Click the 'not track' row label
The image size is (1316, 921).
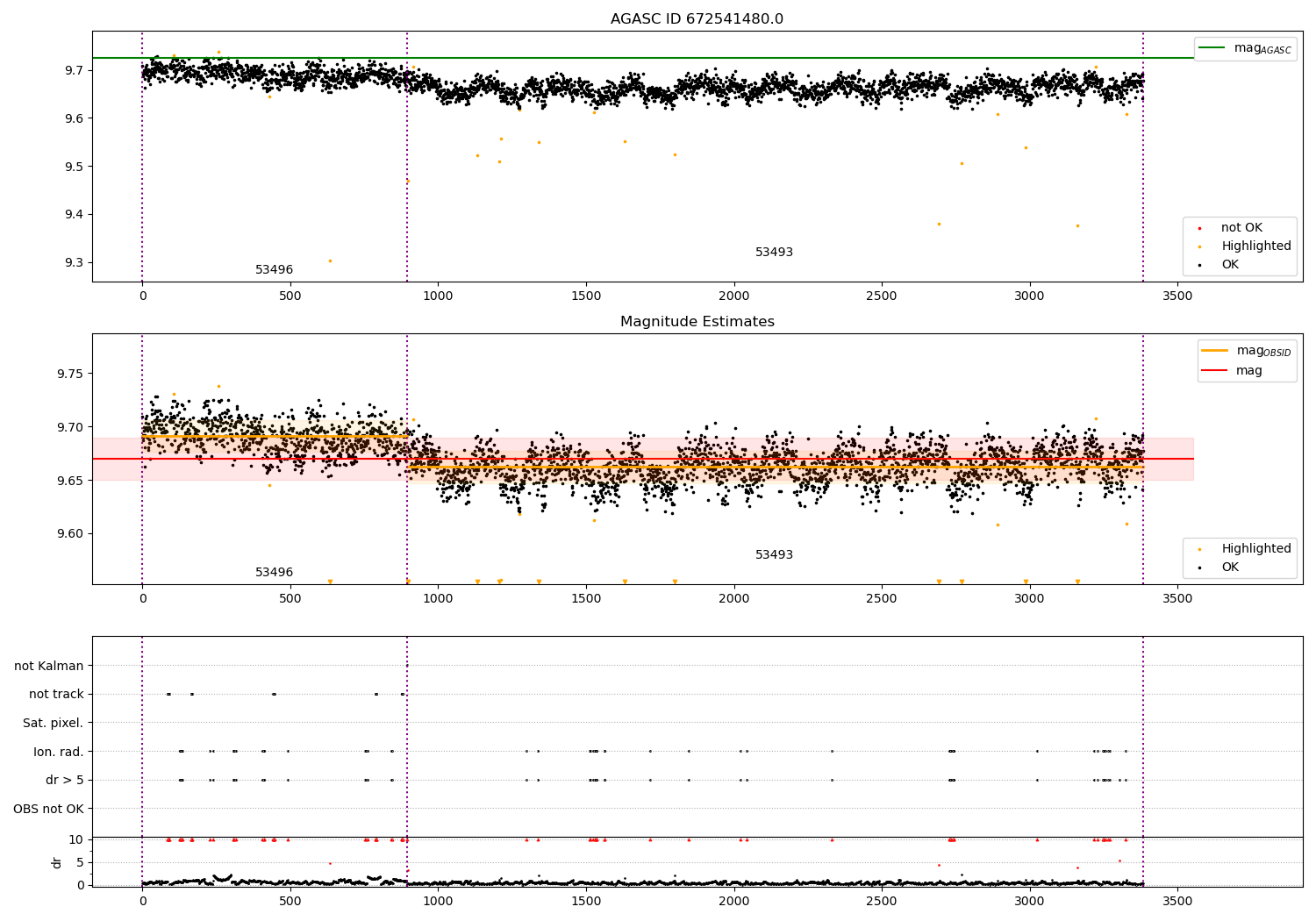(56, 695)
